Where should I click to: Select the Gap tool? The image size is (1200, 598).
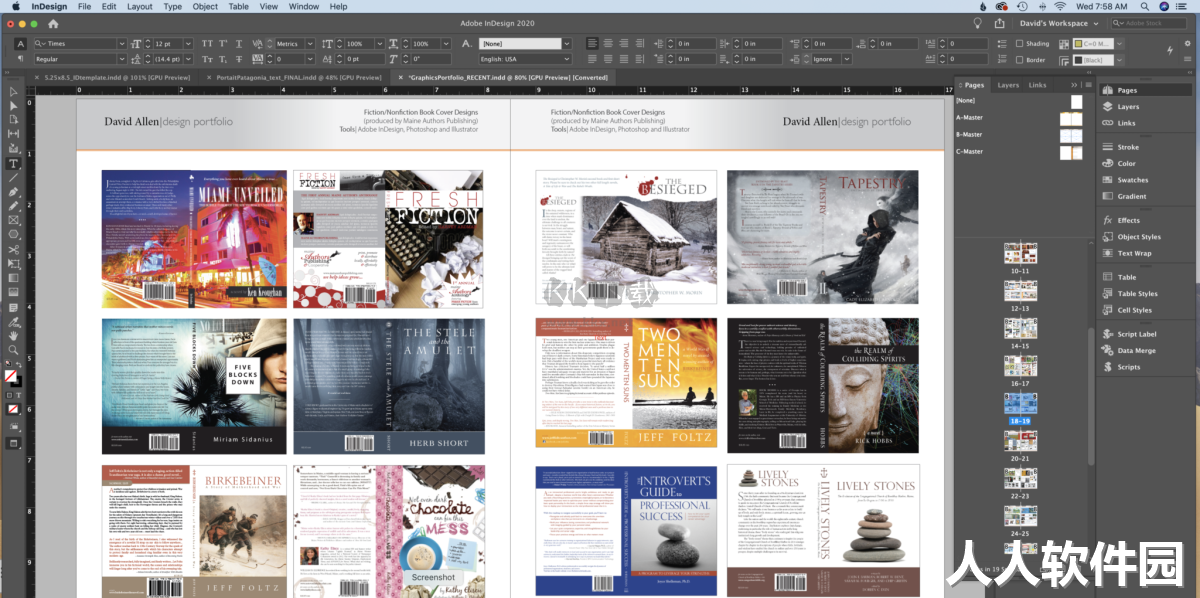13,133
